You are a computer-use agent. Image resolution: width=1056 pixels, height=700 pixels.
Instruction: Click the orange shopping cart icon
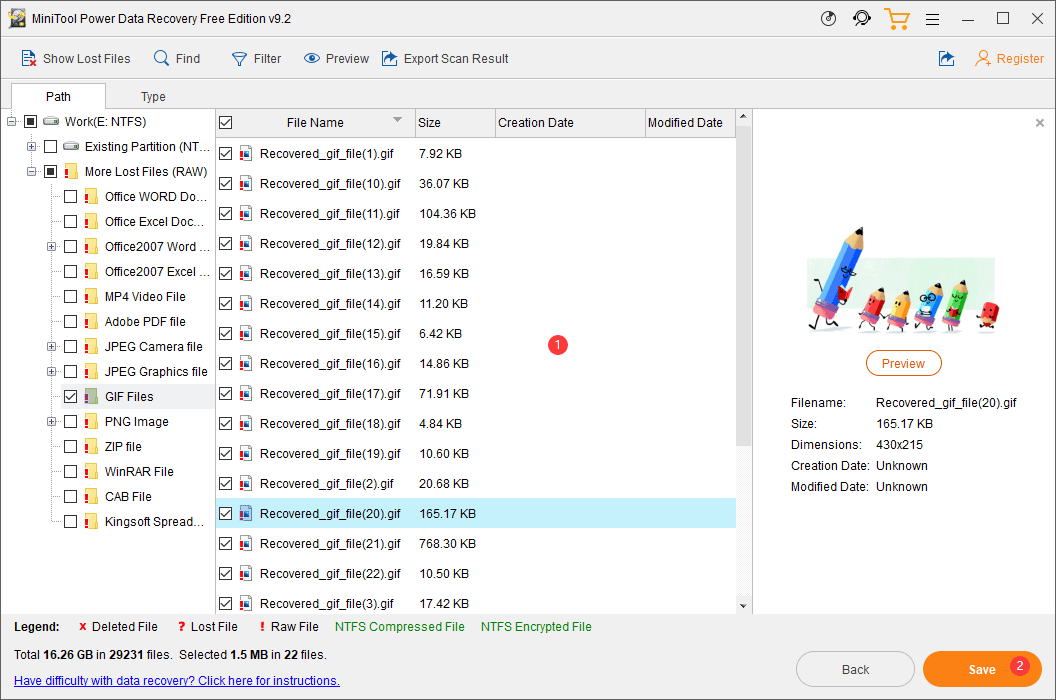click(x=897, y=18)
